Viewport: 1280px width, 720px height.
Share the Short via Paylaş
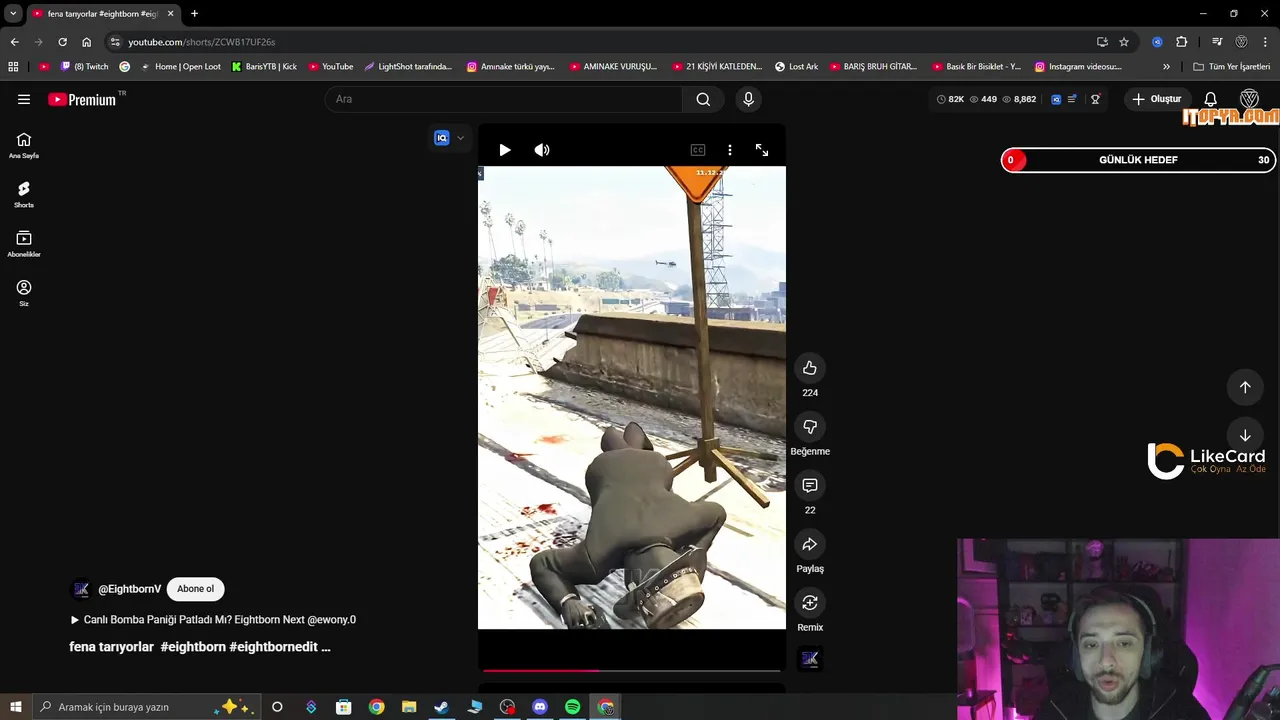(810, 544)
